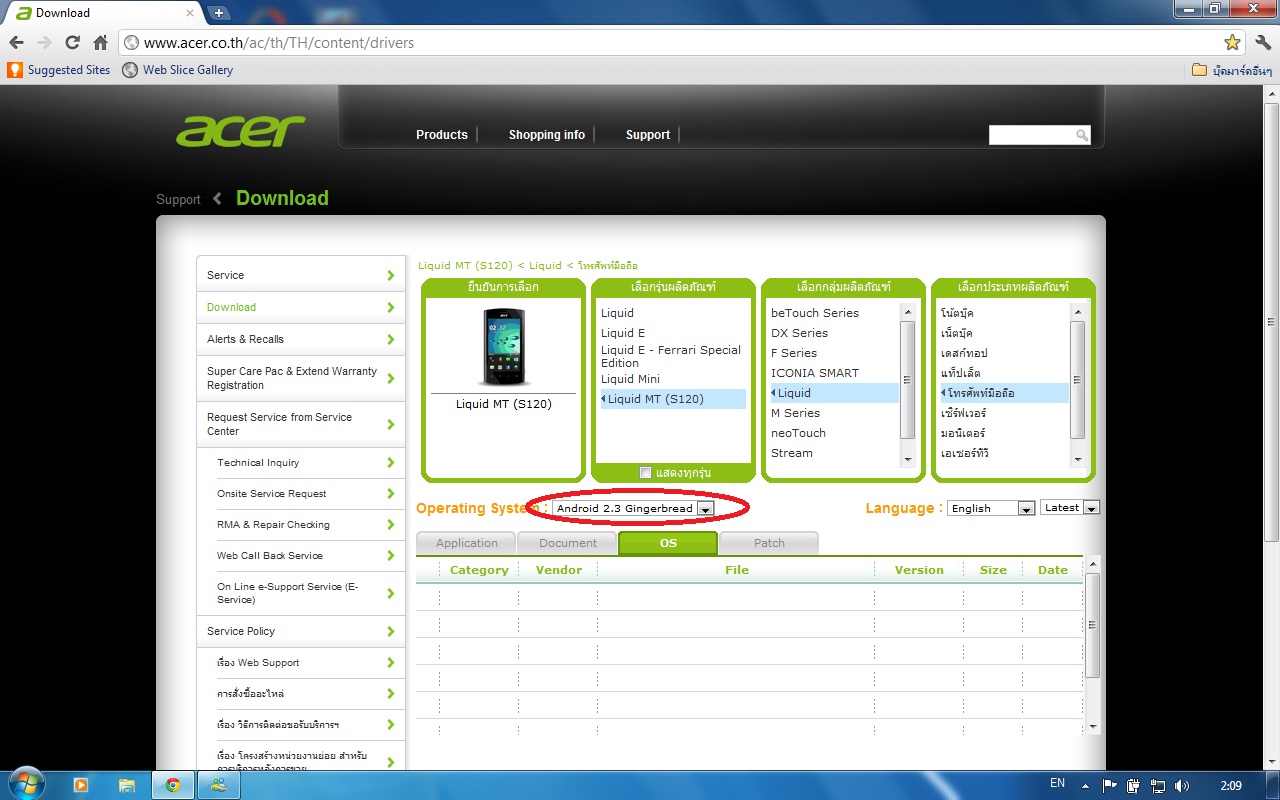Select neoTouch group
The width and height of the screenshot is (1280, 800).
pyautogui.click(x=798, y=433)
